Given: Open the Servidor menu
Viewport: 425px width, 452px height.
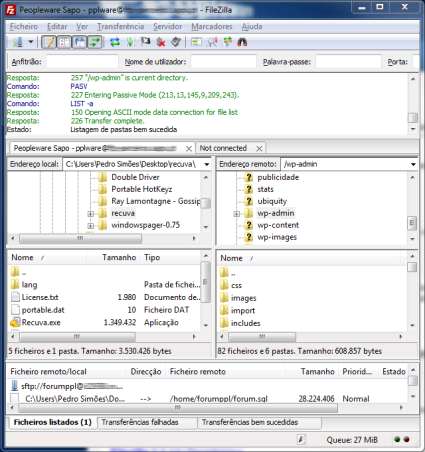Looking at the screenshot, I should coord(168,26).
